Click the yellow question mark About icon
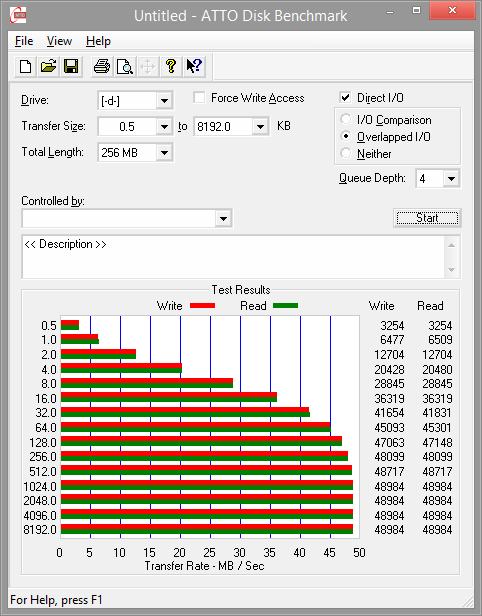Image resolution: width=482 pixels, height=616 pixels. [170, 66]
